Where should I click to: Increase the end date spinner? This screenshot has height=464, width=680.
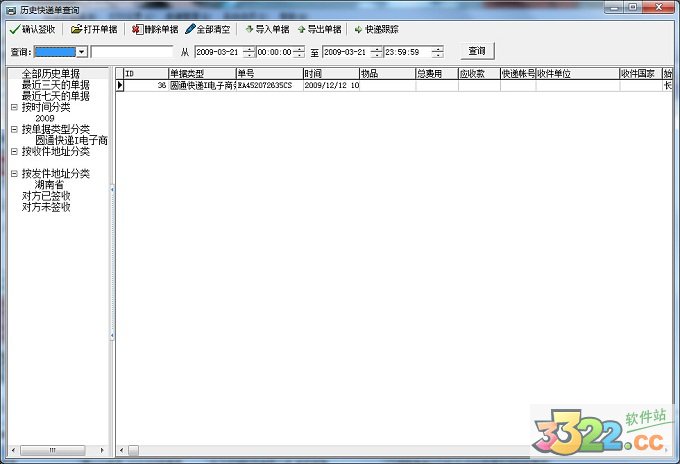376,49
